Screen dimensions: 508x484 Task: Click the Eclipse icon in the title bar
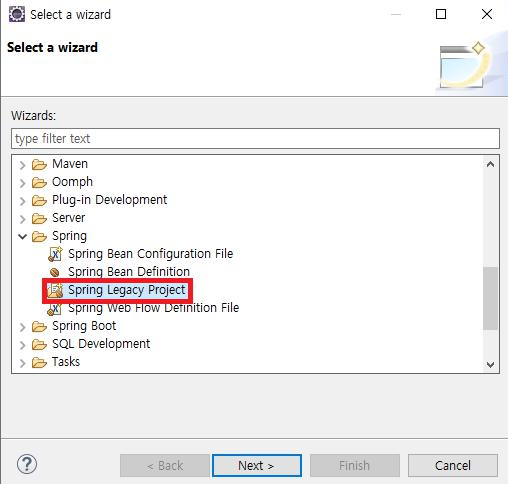pos(17,14)
